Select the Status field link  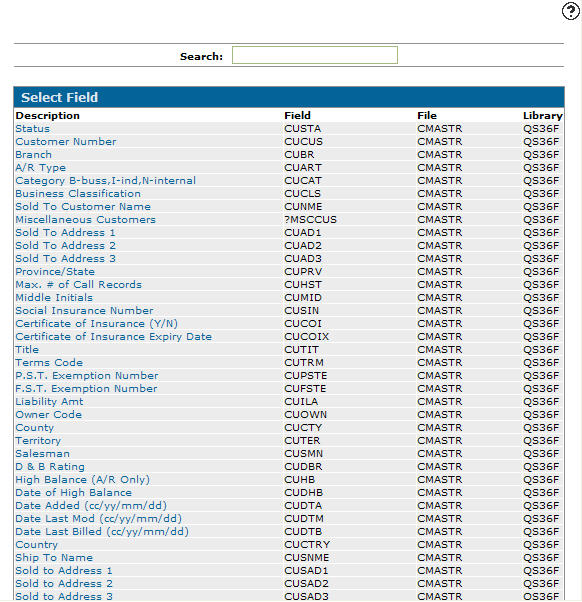pyautogui.click(x=33, y=129)
